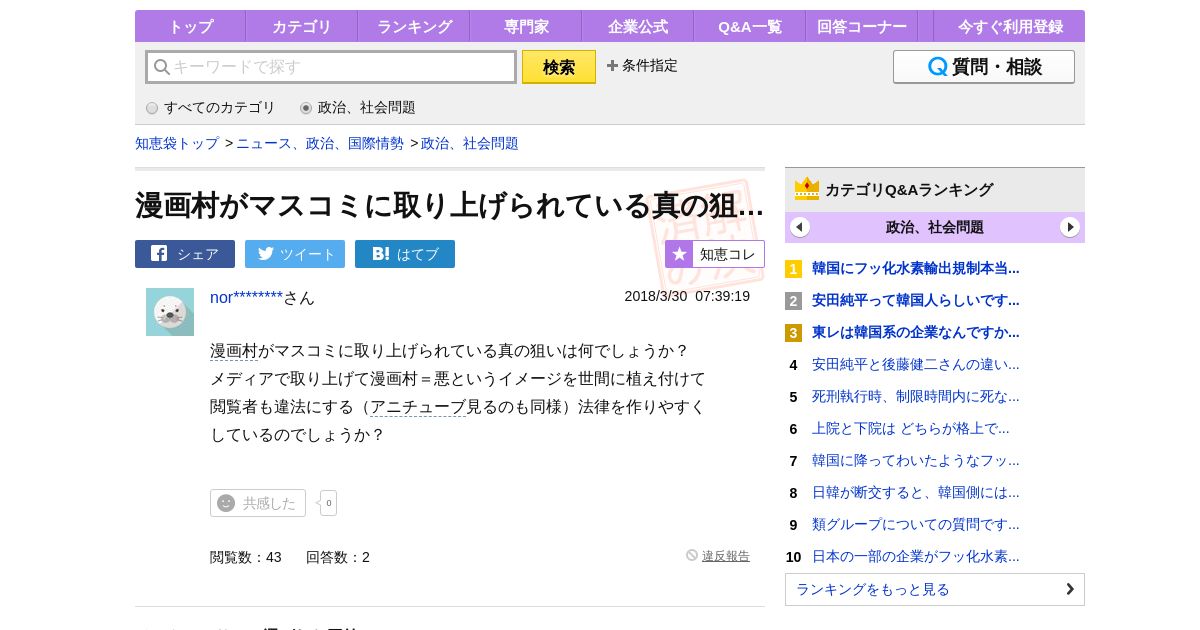1200x630 pixels.
Task: Open the 回答コーナー tab
Action: pyautogui.click(x=862, y=27)
